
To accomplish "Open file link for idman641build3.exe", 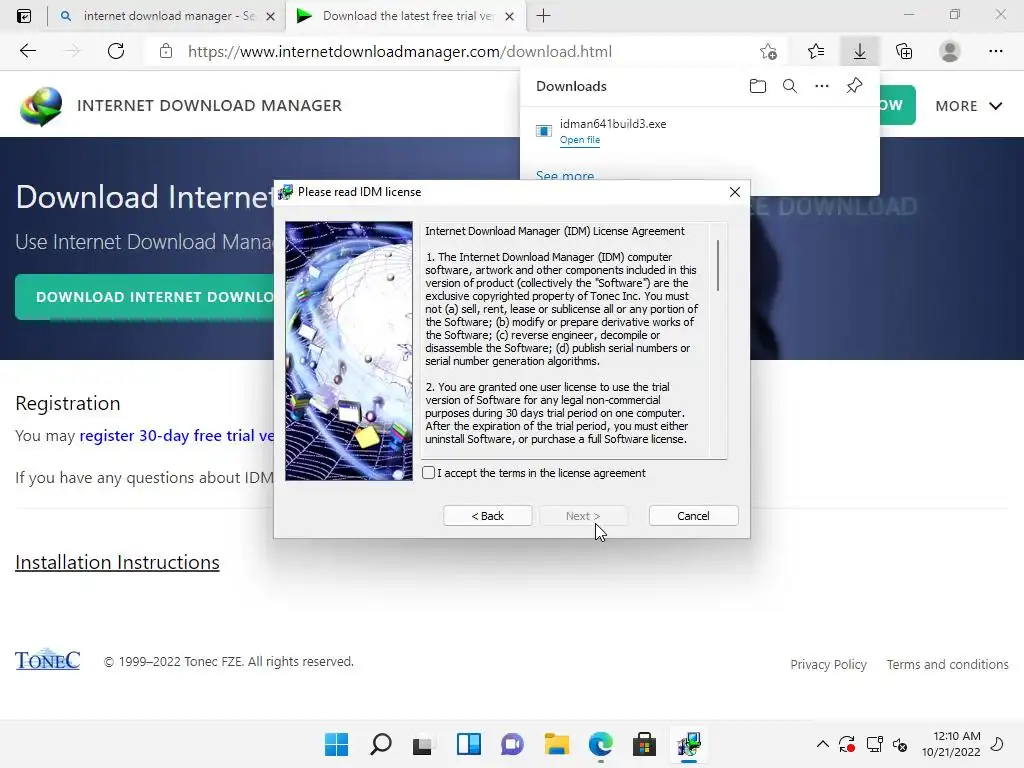I will coord(579,140).
